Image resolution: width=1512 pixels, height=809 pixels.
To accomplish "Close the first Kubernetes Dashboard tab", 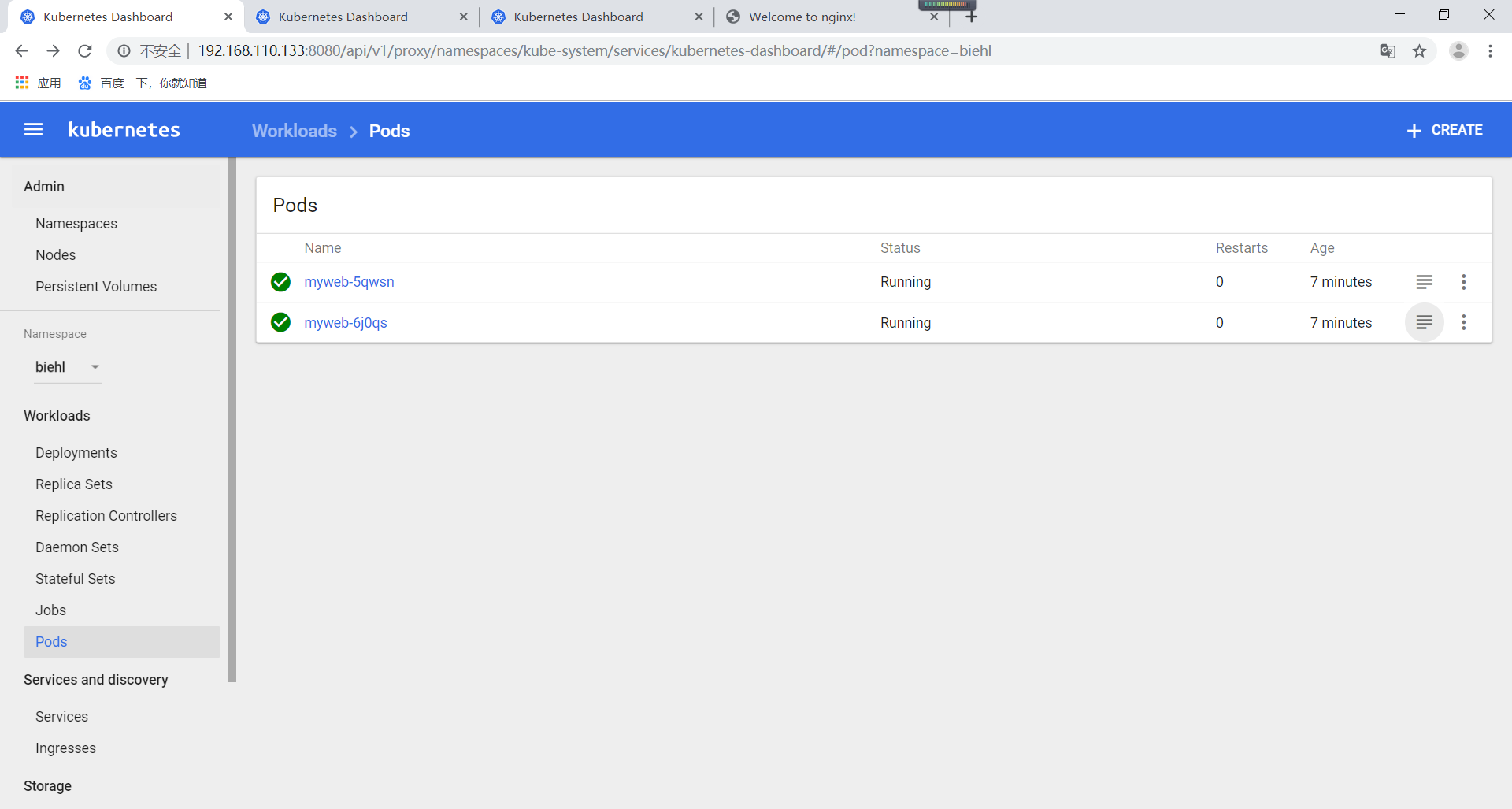I will (228, 17).
